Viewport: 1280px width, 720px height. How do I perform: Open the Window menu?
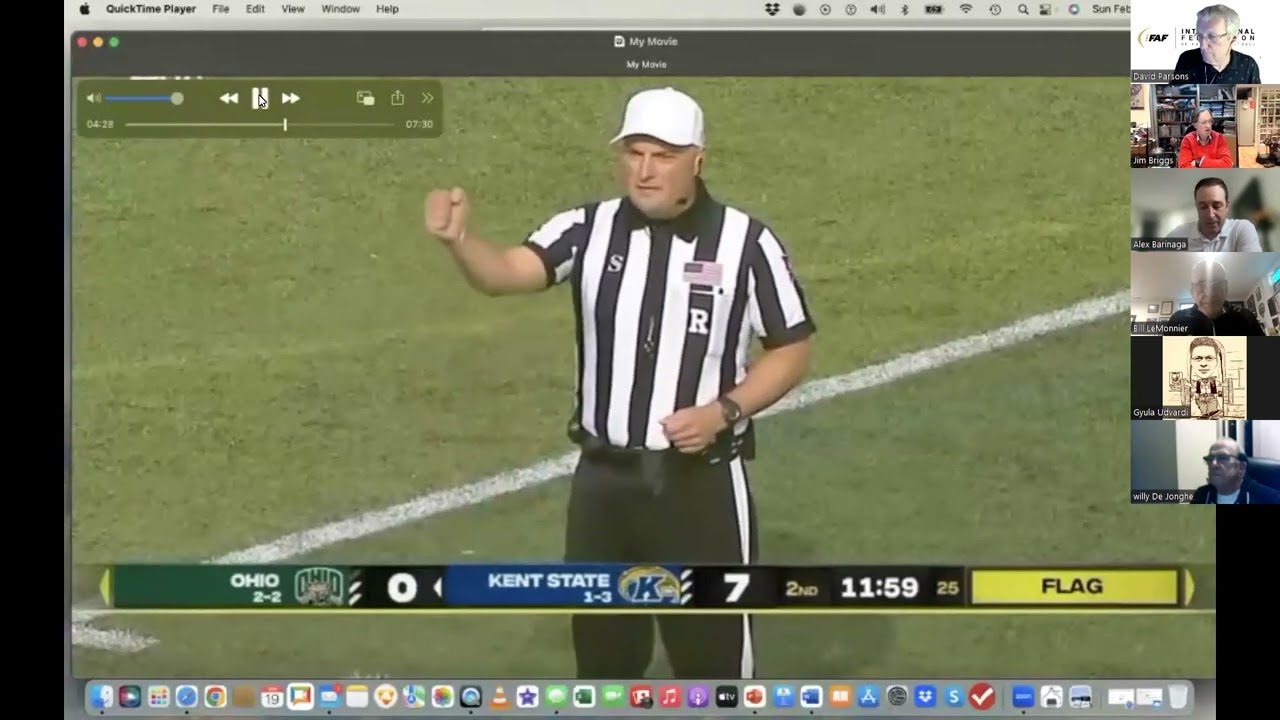pos(340,9)
